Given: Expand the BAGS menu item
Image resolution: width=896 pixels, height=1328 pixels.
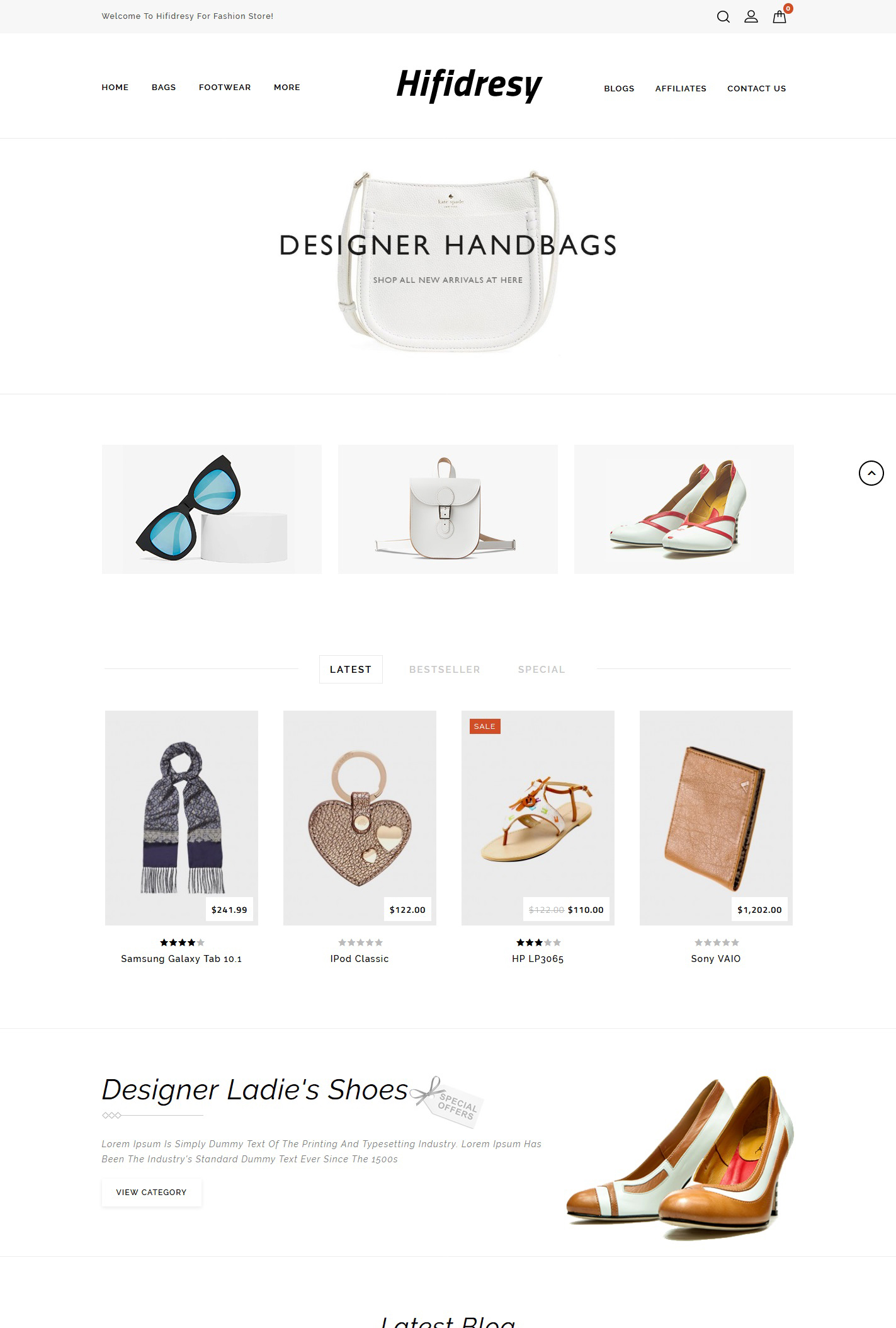Looking at the screenshot, I should point(164,88).
